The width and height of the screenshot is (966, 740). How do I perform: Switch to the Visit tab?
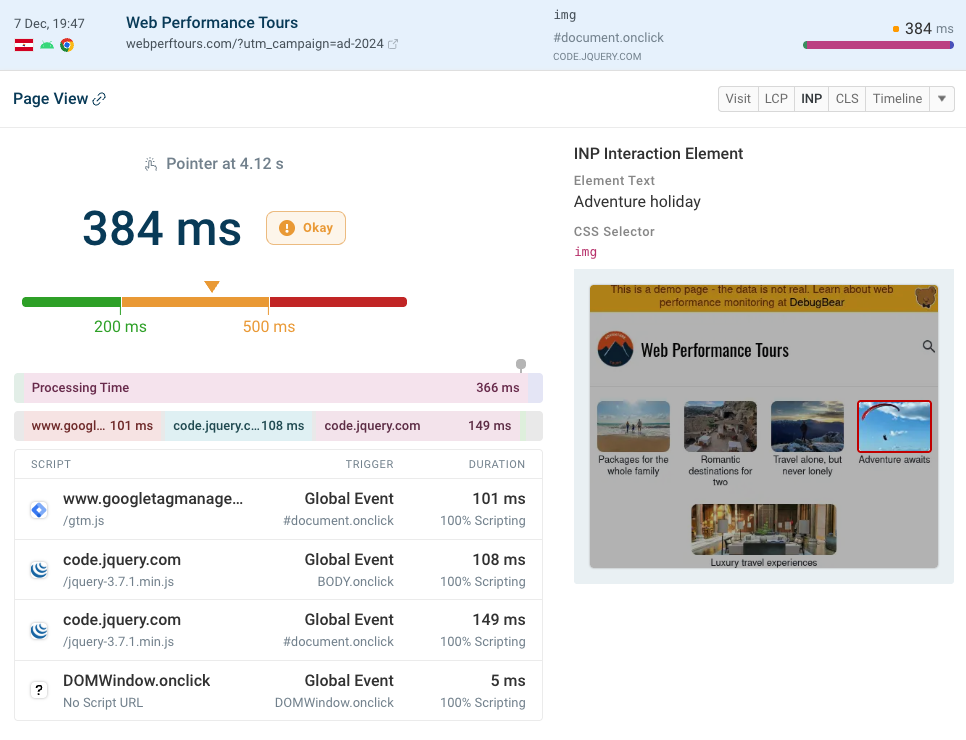click(738, 99)
